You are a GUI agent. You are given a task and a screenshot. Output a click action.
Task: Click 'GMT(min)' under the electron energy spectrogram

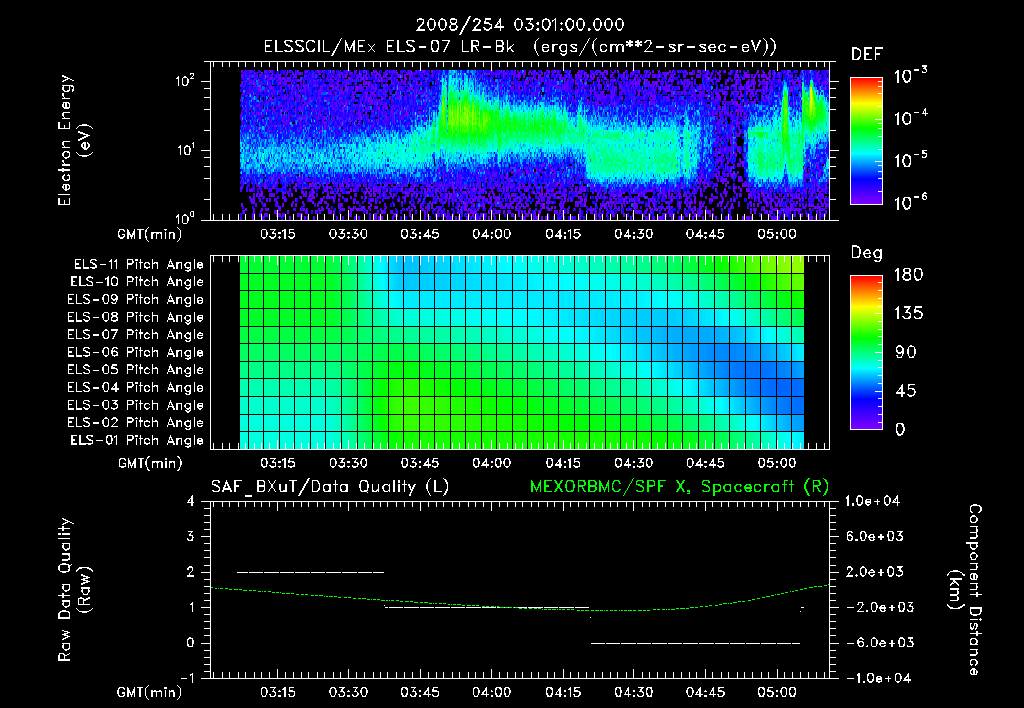tap(149, 234)
